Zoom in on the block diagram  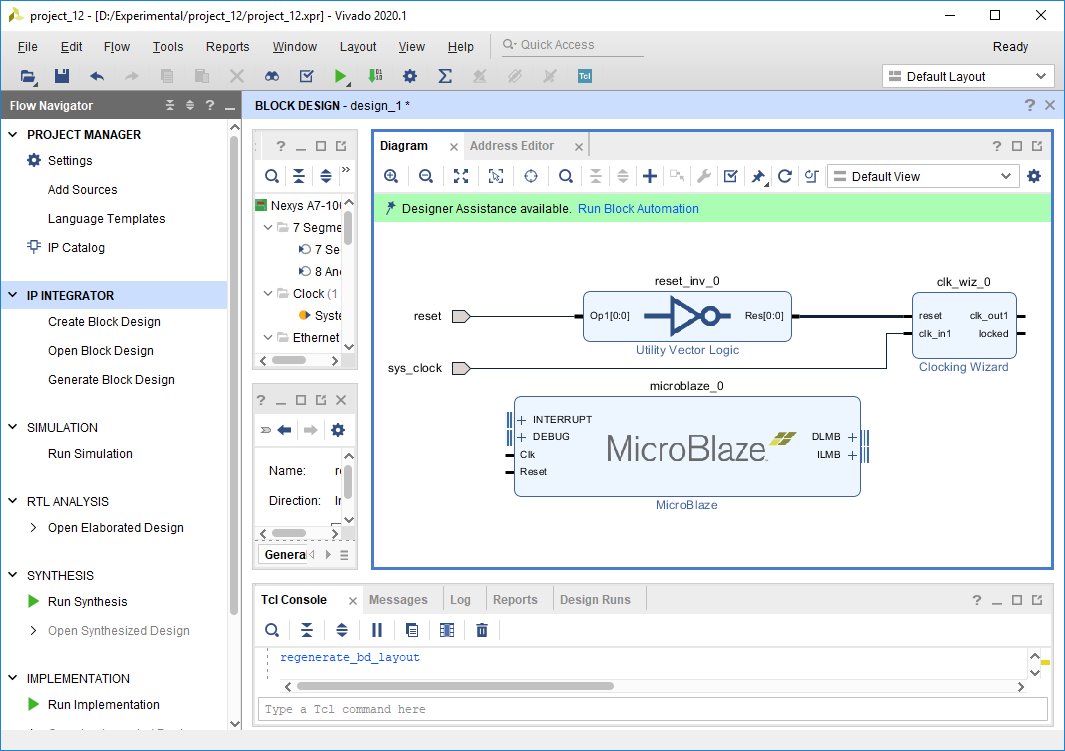click(x=391, y=177)
